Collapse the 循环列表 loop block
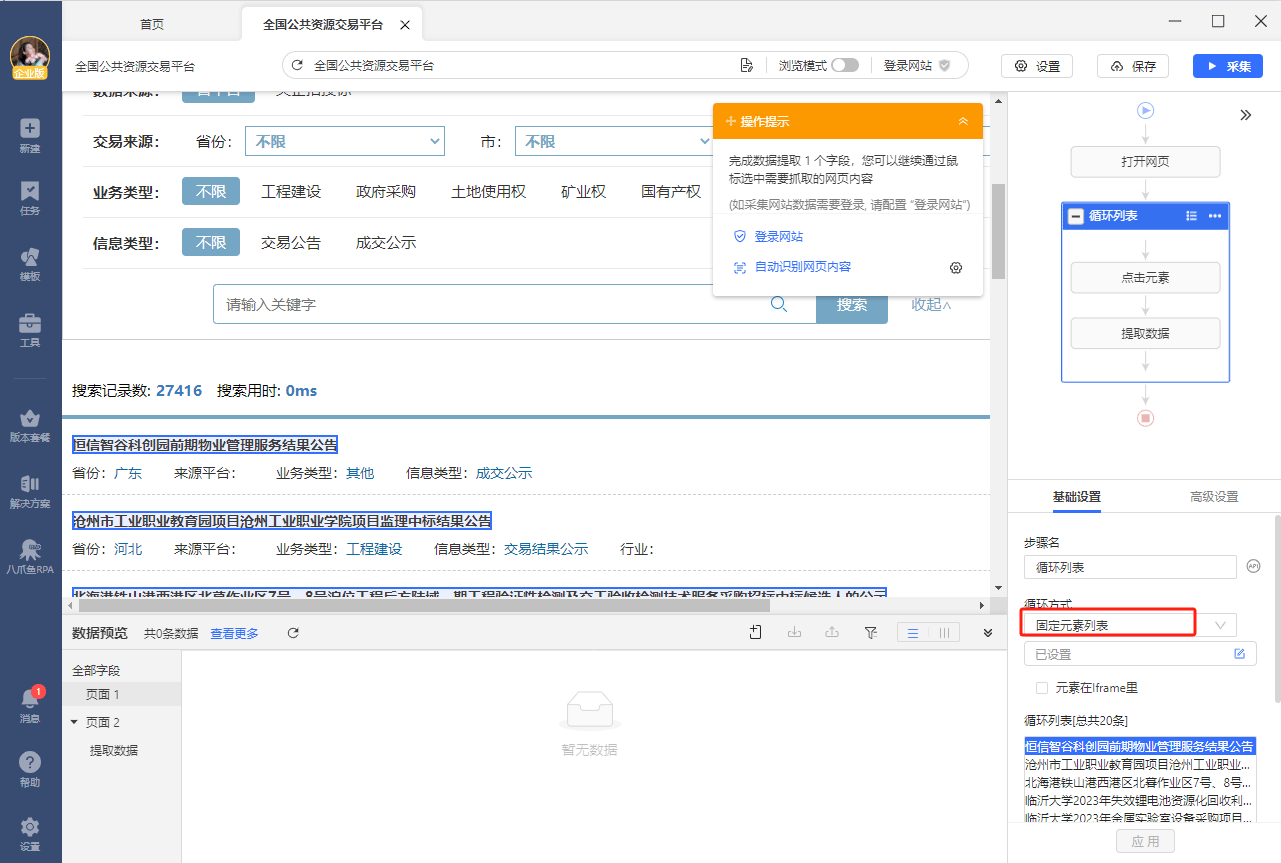 click(1076, 216)
